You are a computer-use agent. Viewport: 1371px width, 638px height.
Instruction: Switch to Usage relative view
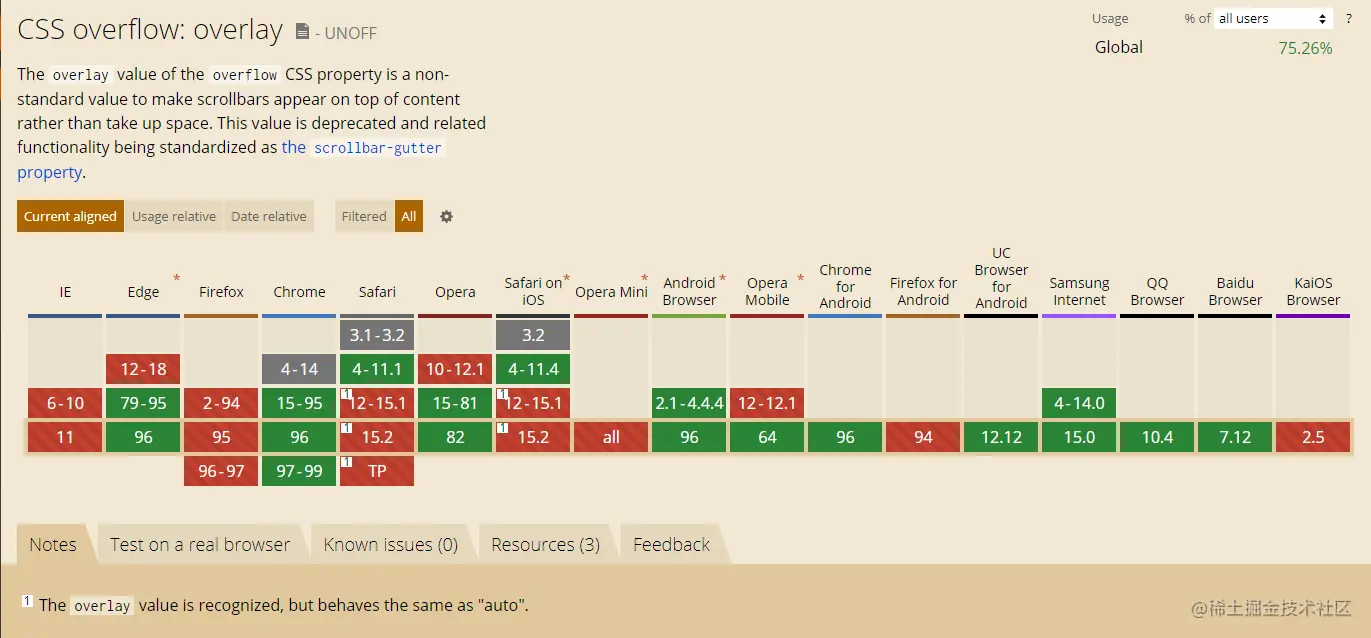174,216
